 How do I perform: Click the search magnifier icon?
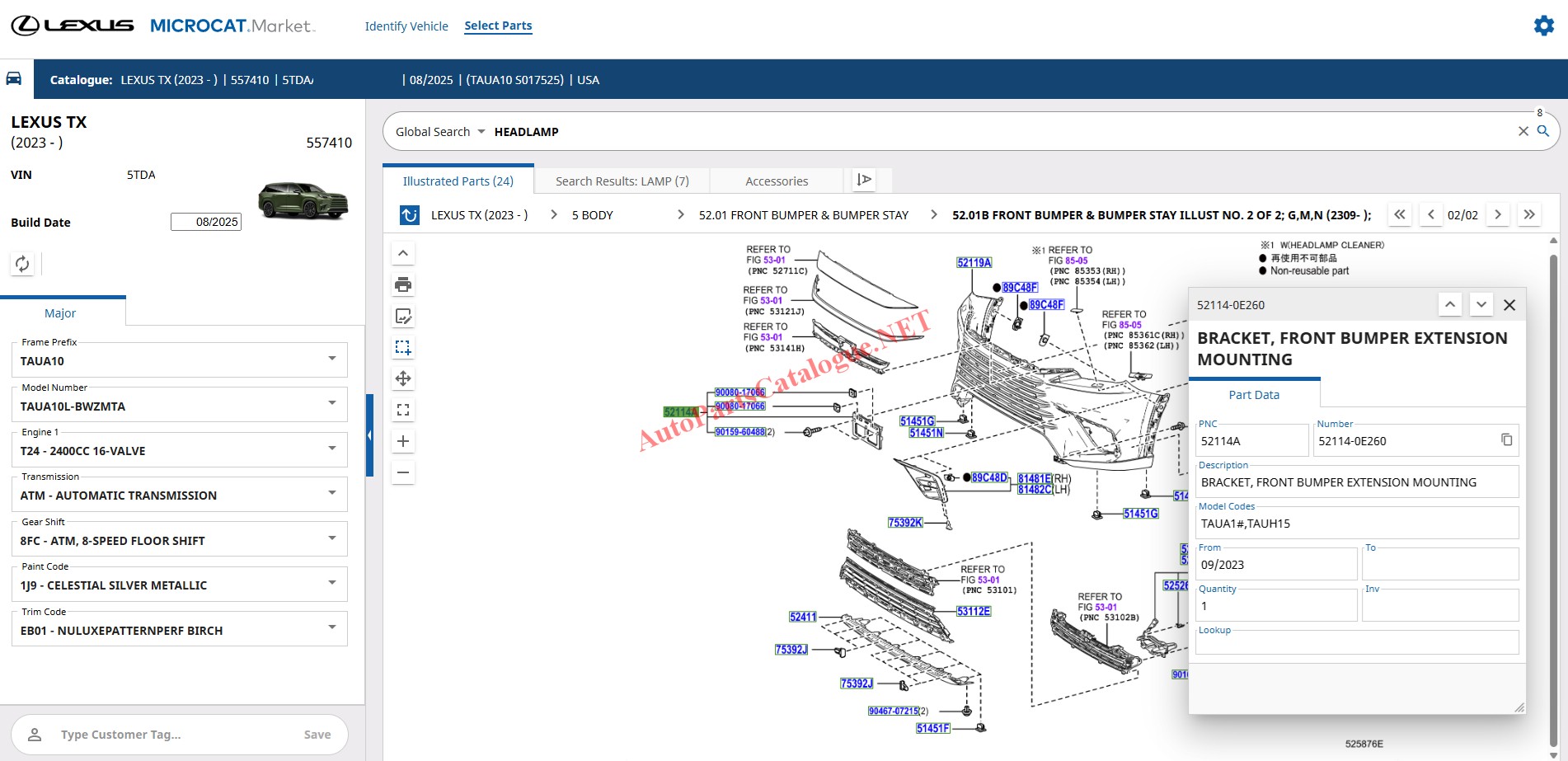[1543, 131]
